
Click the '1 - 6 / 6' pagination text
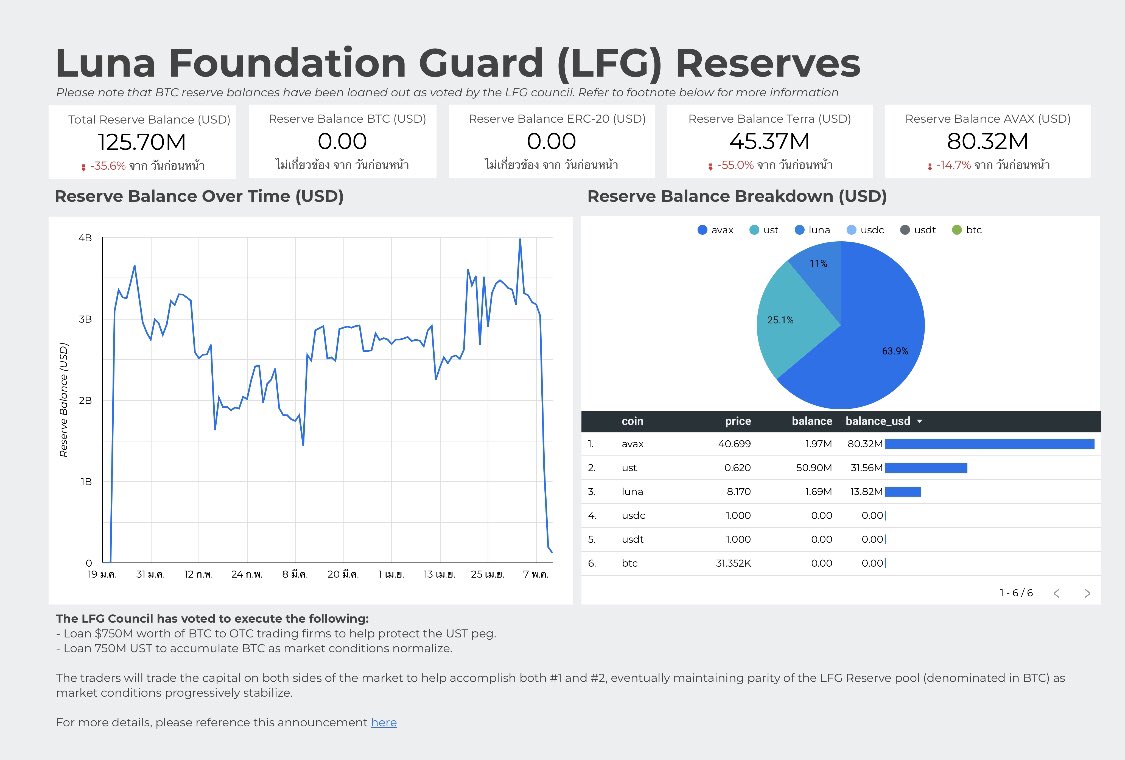1016,593
